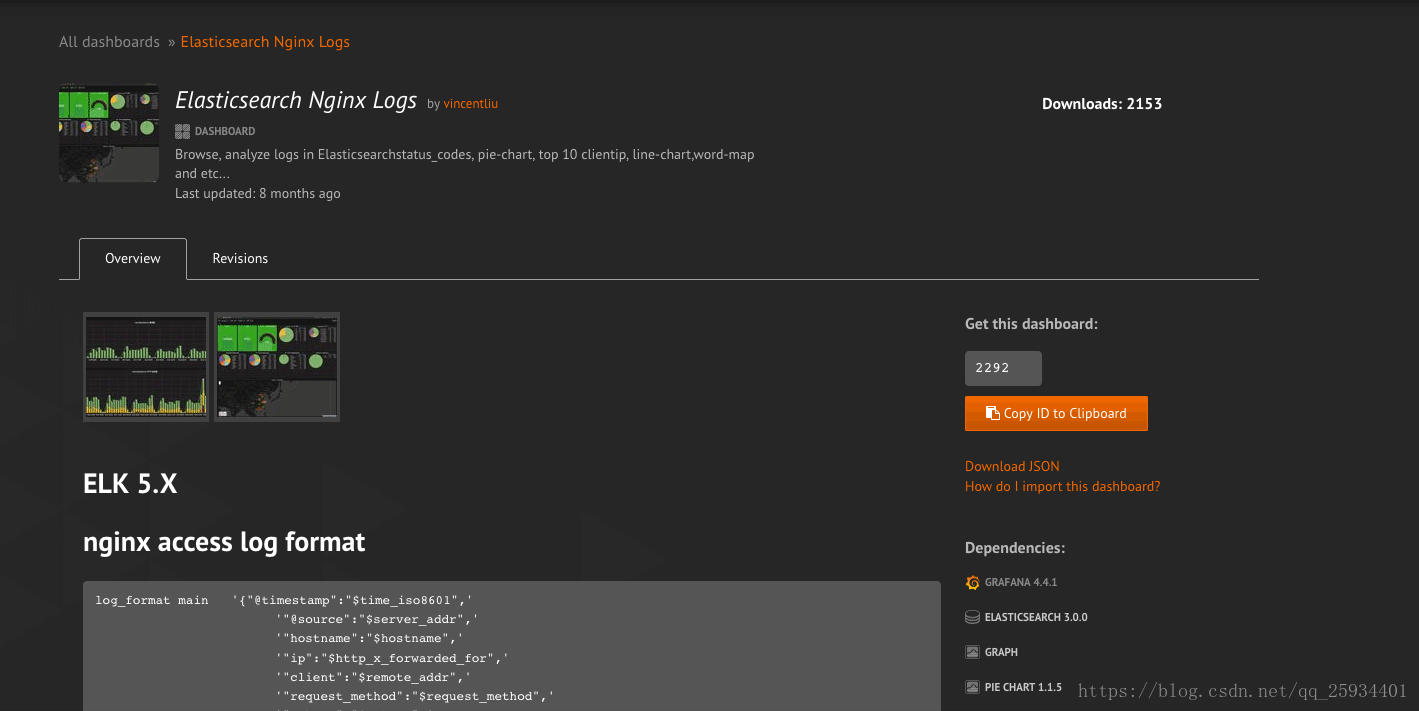Go back to All dashboards breadcrumb
The image size is (1419, 711).
[x=109, y=42]
